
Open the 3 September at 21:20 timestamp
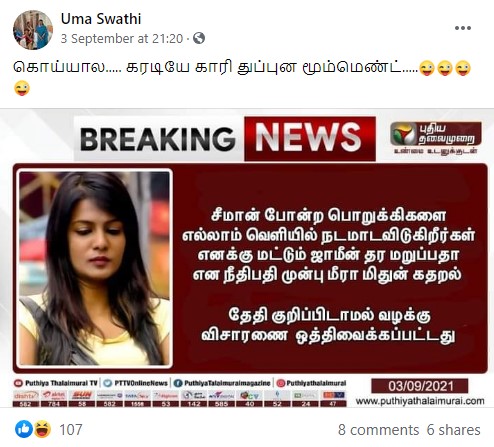click(x=122, y=39)
